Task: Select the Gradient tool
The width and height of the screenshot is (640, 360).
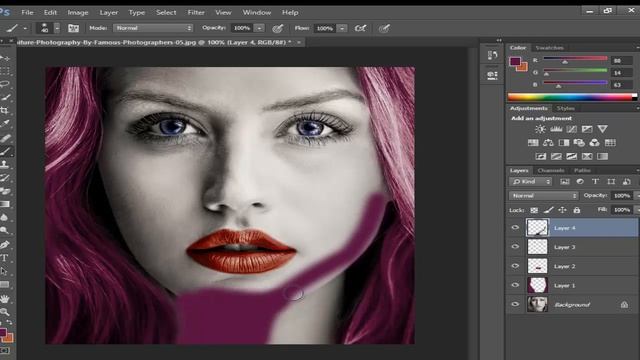Action: [5, 204]
